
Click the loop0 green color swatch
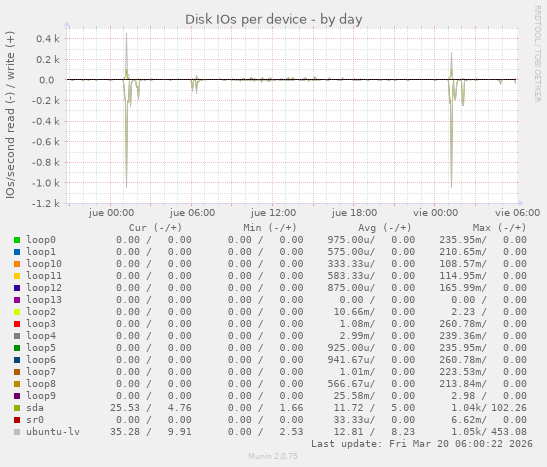(17, 240)
